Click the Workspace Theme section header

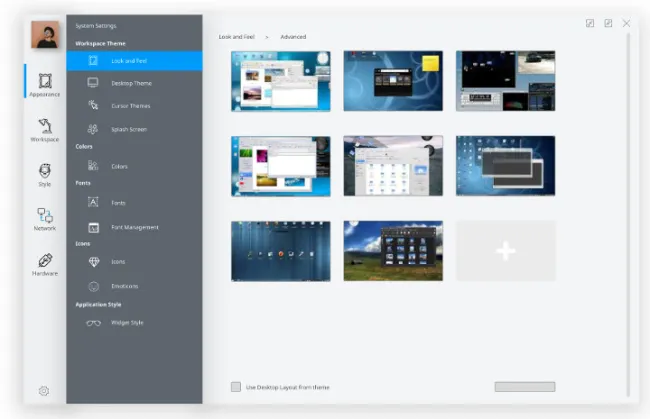[100, 44]
